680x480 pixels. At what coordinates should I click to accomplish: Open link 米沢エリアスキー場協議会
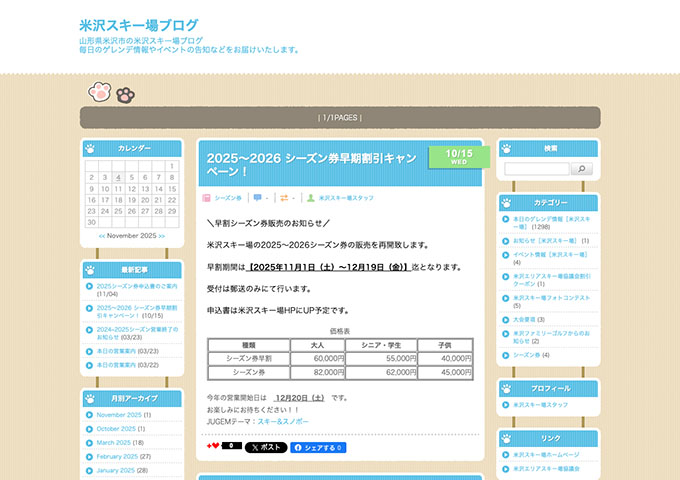coord(546,469)
